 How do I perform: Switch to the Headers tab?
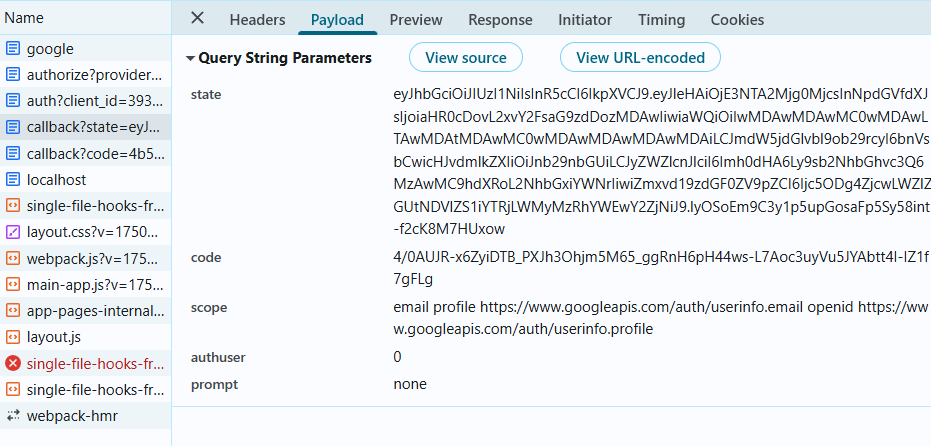(x=258, y=20)
